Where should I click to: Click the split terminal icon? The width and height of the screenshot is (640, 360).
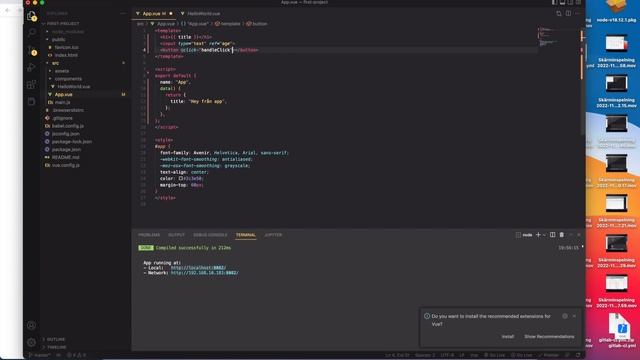552,235
